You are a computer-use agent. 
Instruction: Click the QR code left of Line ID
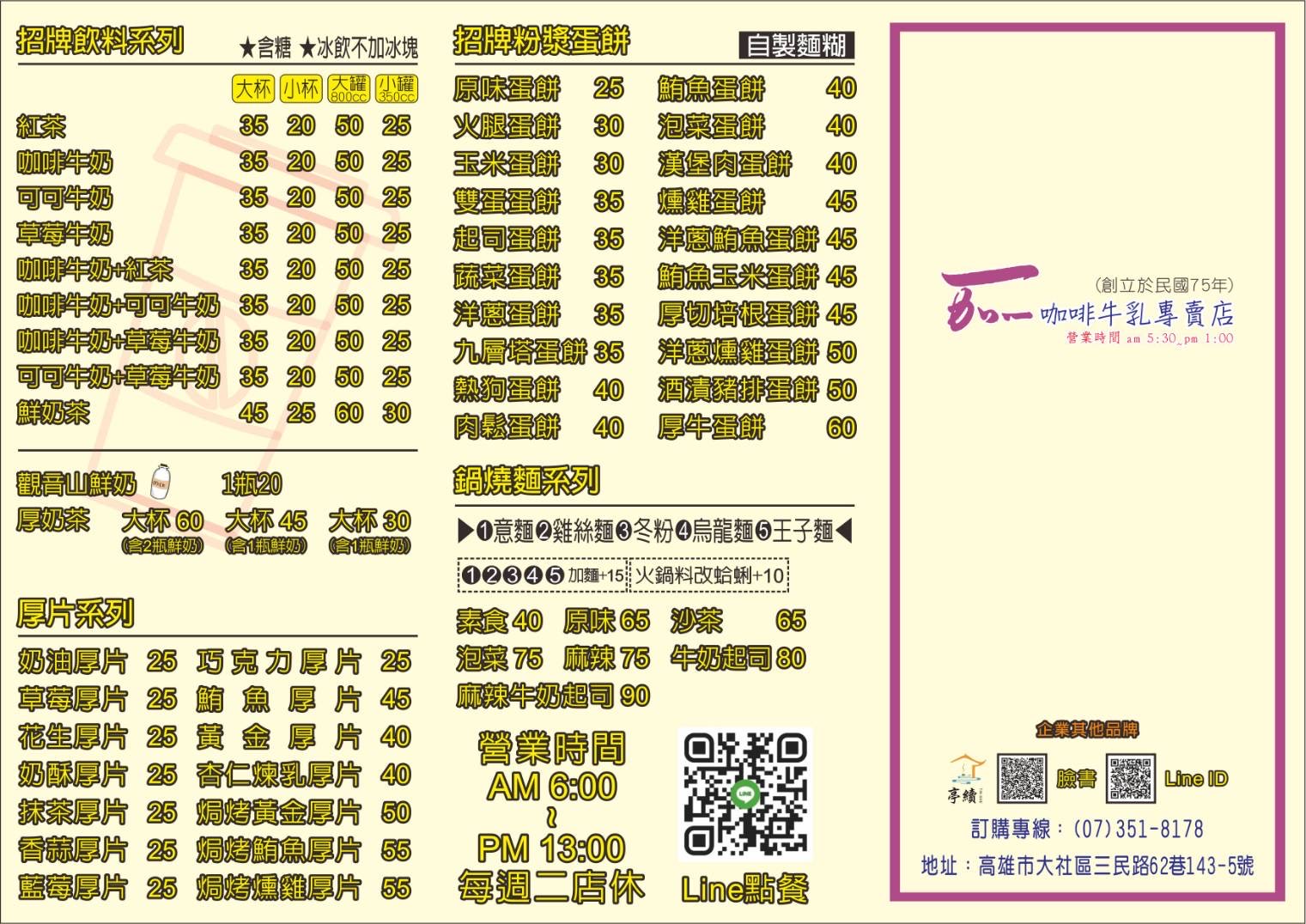[x=1130, y=778]
